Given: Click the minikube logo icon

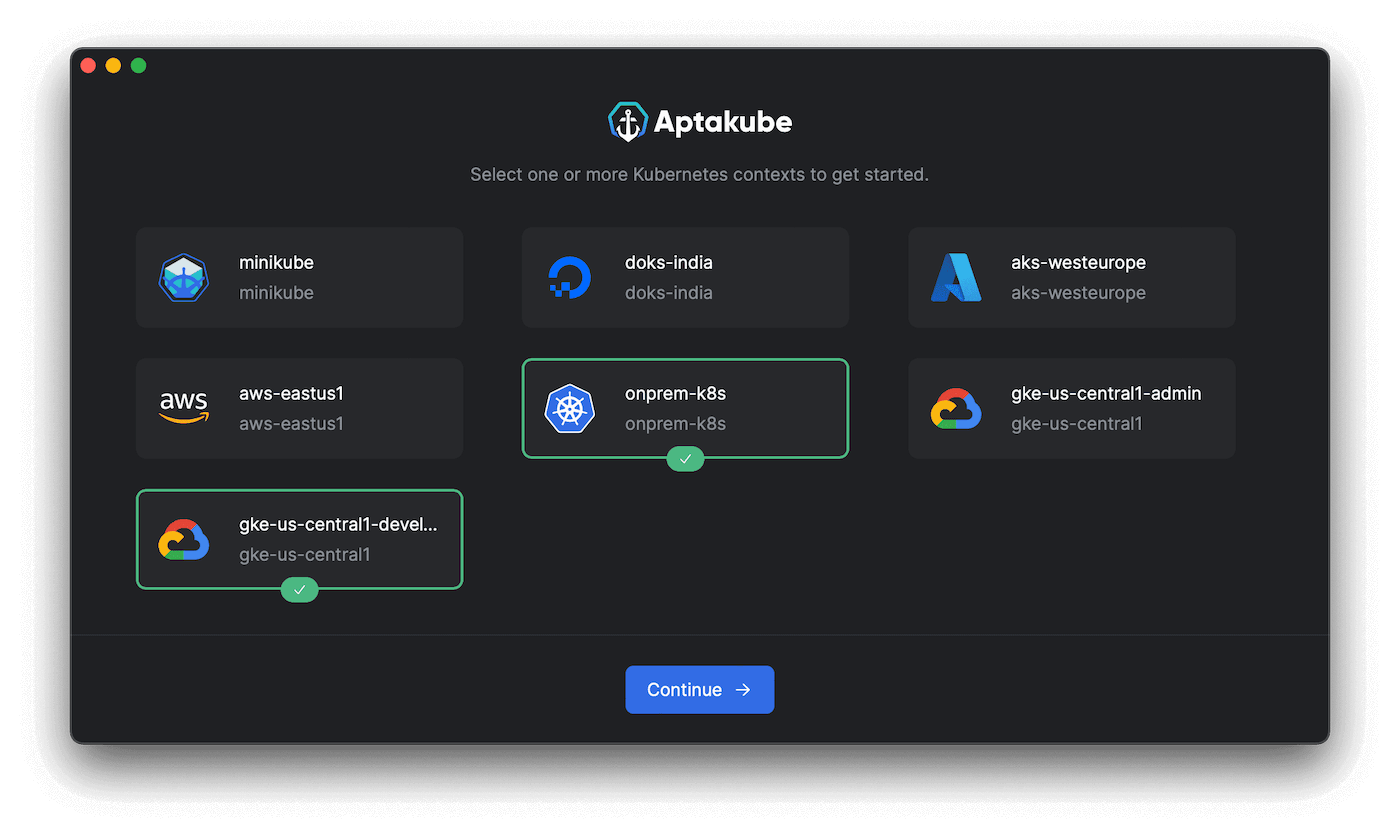Looking at the screenshot, I should coord(184,278).
